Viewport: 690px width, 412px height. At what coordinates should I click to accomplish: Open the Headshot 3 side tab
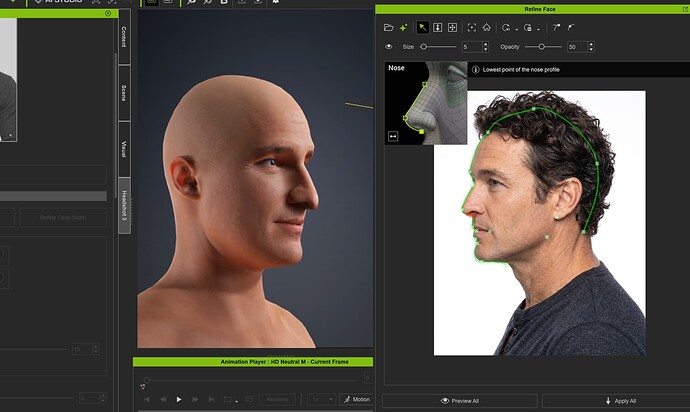click(124, 206)
